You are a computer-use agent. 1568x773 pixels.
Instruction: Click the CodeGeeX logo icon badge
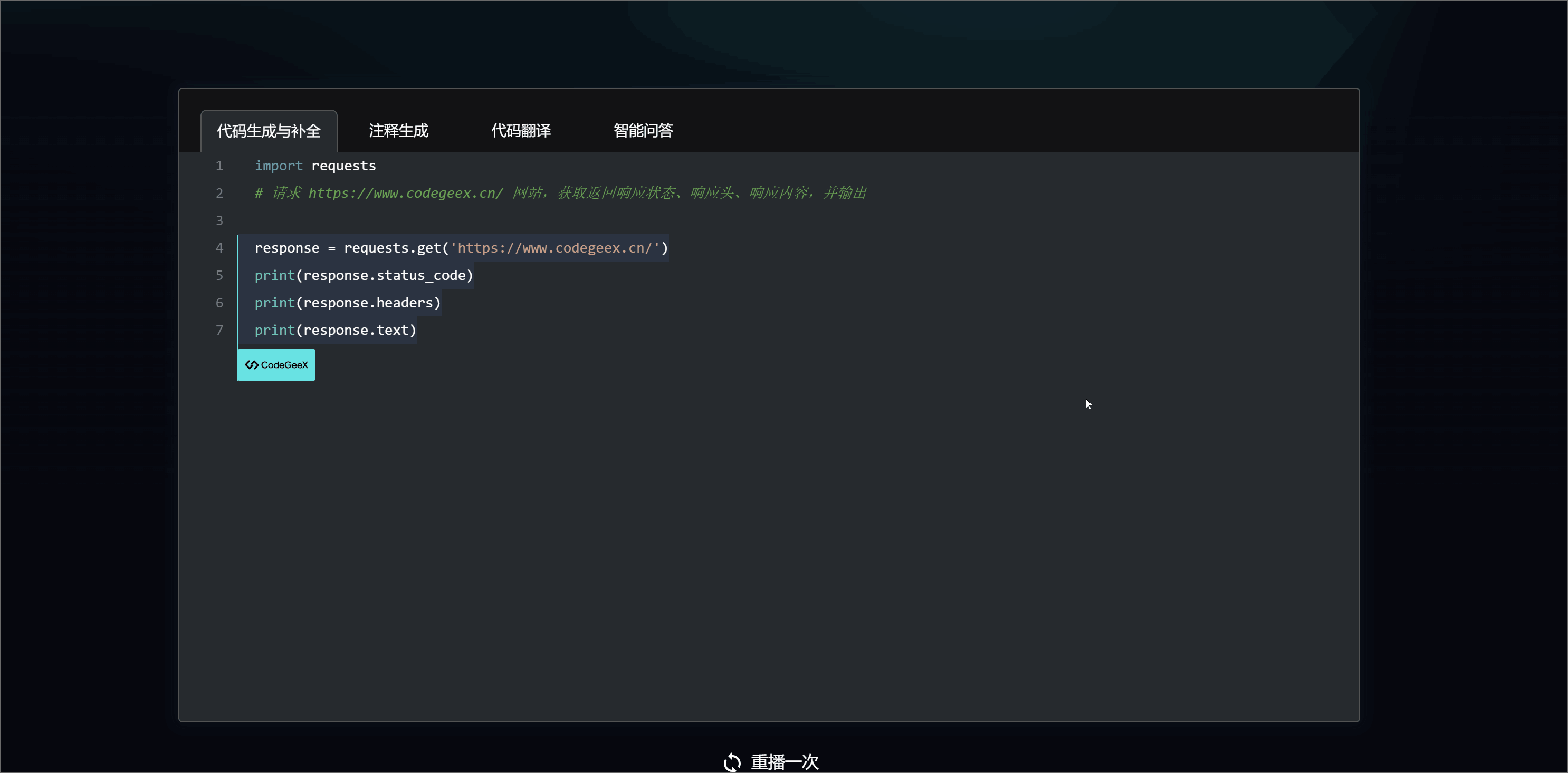tap(252, 365)
